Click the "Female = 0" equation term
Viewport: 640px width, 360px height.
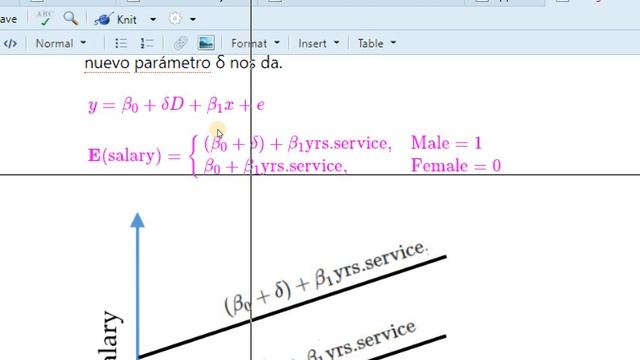pos(456,166)
